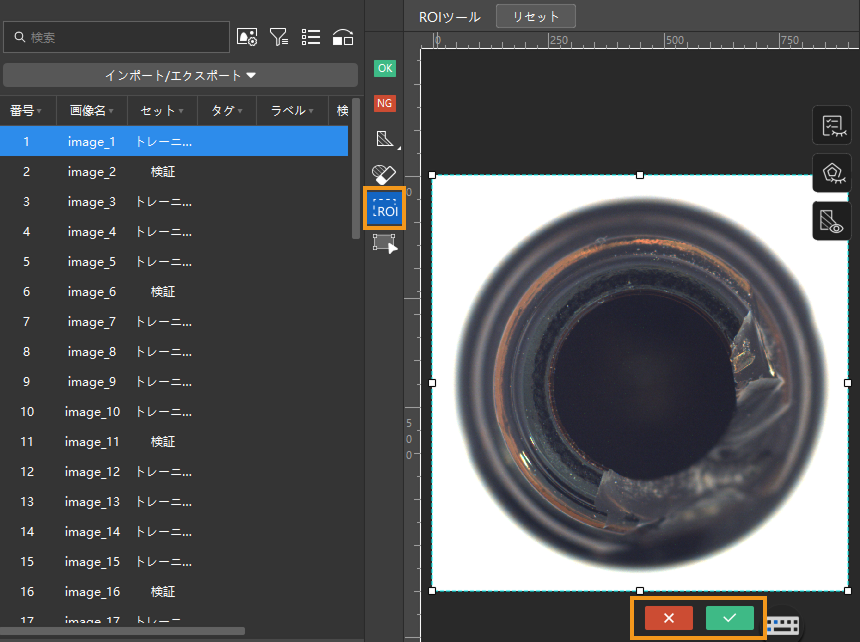Activate the ROI tool

(385, 209)
